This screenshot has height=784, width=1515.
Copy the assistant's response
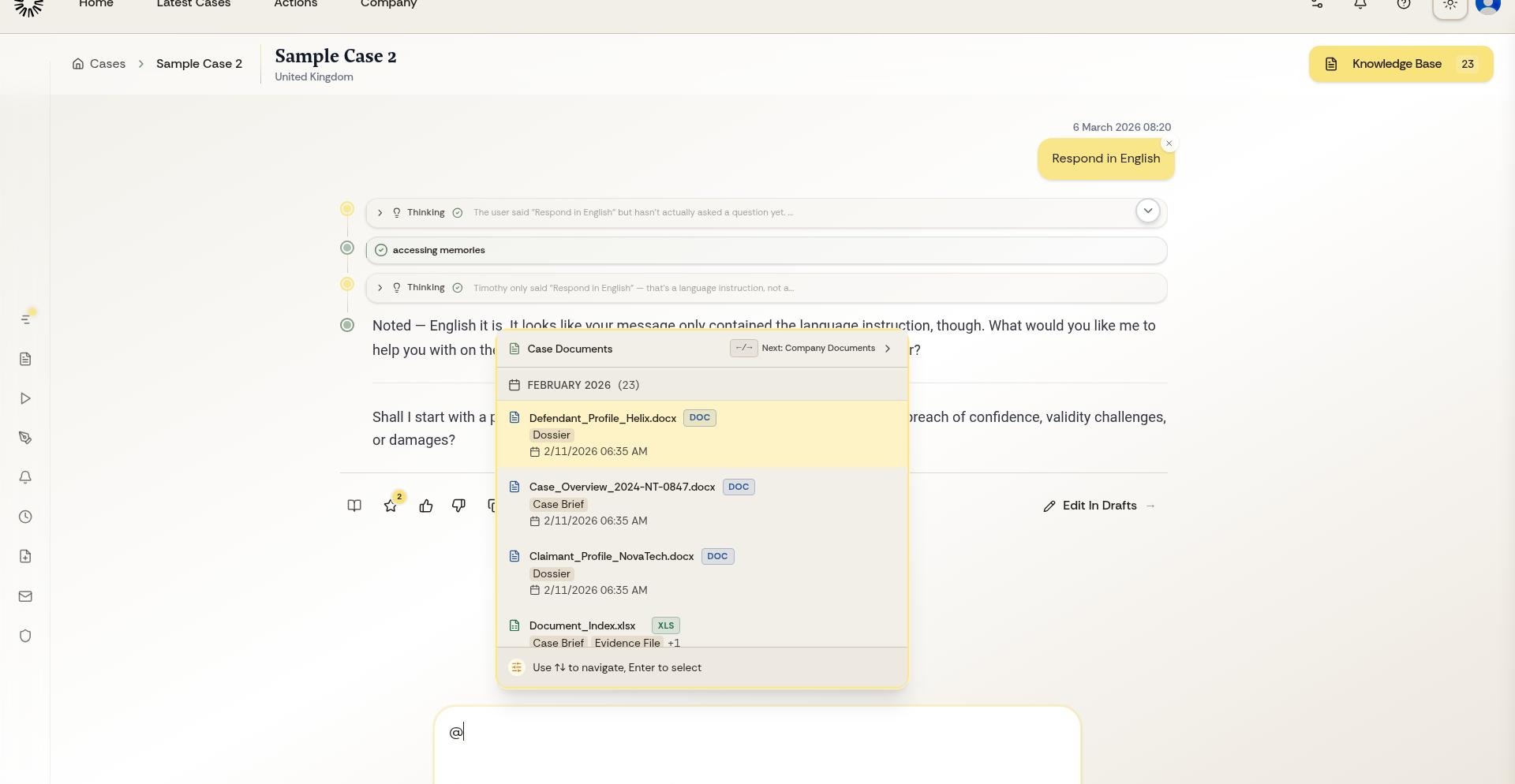pos(493,506)
